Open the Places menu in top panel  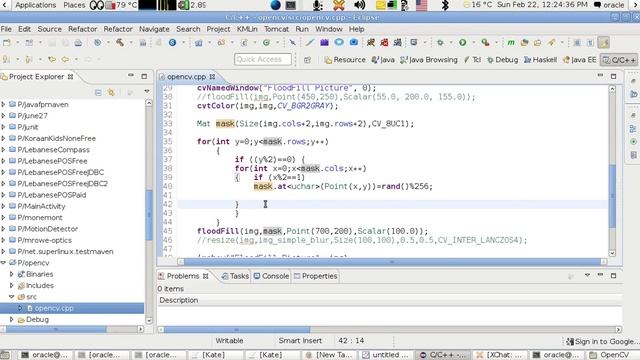coord(74,5)
